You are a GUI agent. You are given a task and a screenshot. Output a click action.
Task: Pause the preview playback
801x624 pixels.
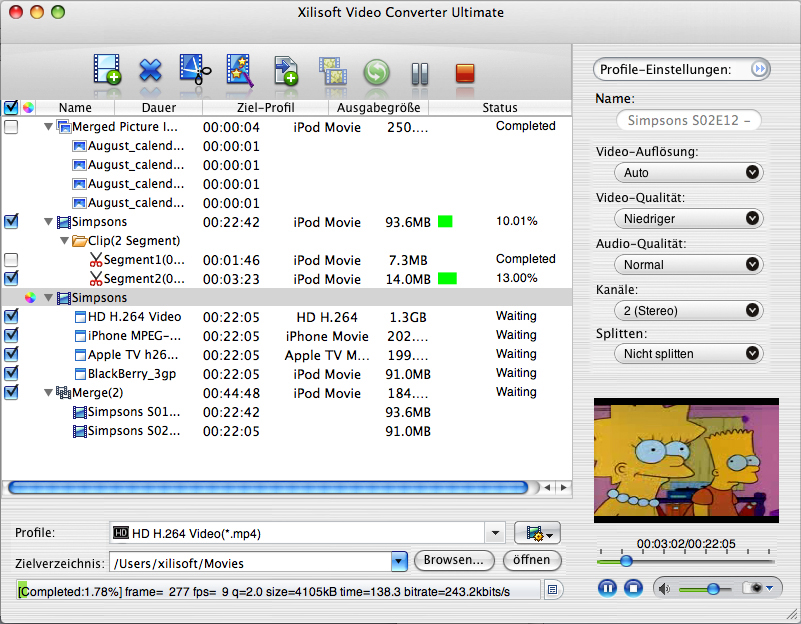coord(607,588)
